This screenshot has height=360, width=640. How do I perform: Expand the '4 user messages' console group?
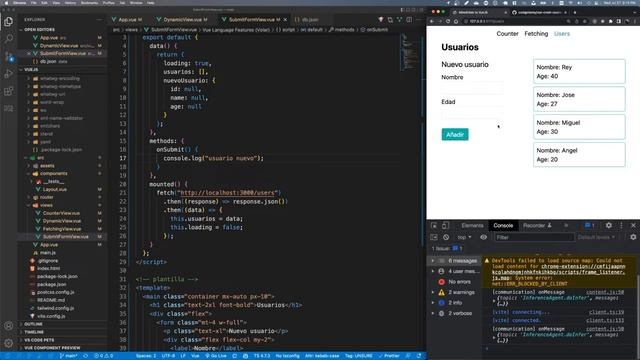pos(456,271)
